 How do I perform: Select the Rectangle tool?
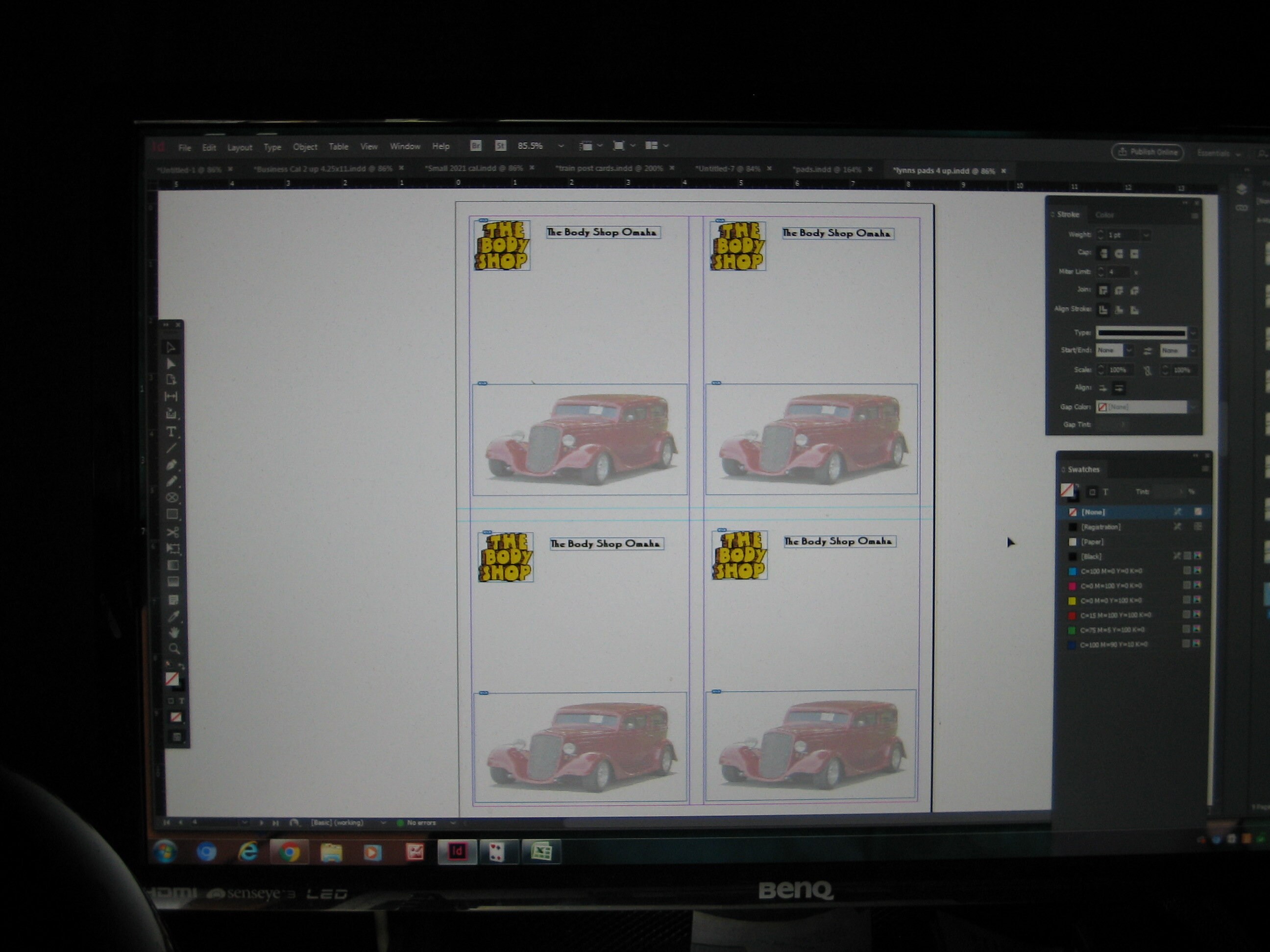(171, 515)
